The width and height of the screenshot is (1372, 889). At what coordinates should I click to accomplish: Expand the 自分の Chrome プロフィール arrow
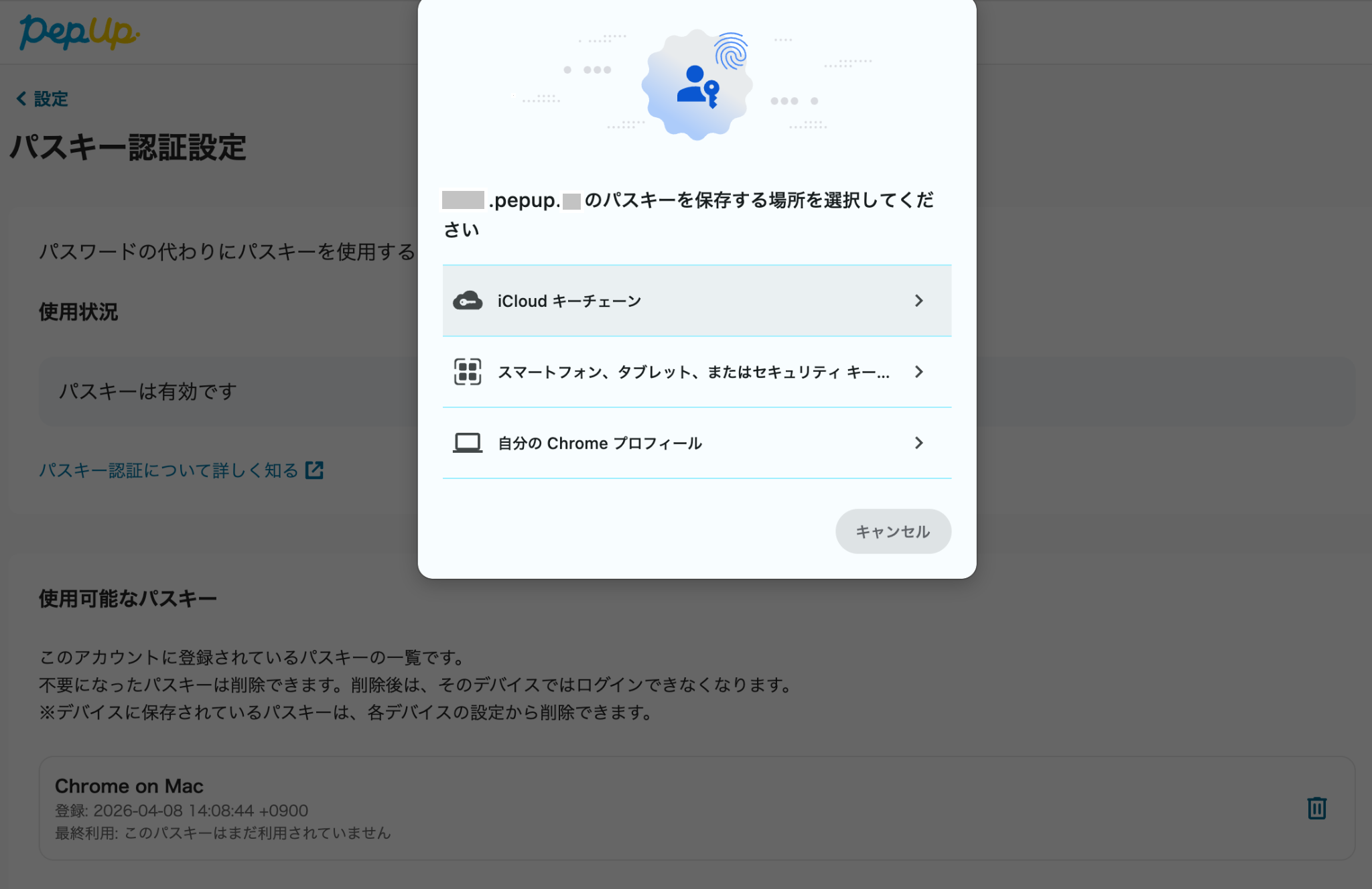pos(919,443)
